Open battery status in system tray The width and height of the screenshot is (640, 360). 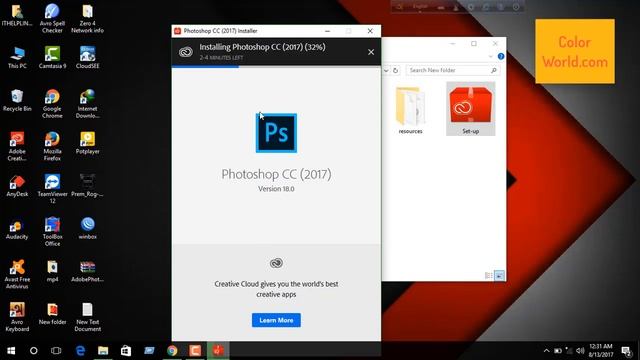point(558,351)
